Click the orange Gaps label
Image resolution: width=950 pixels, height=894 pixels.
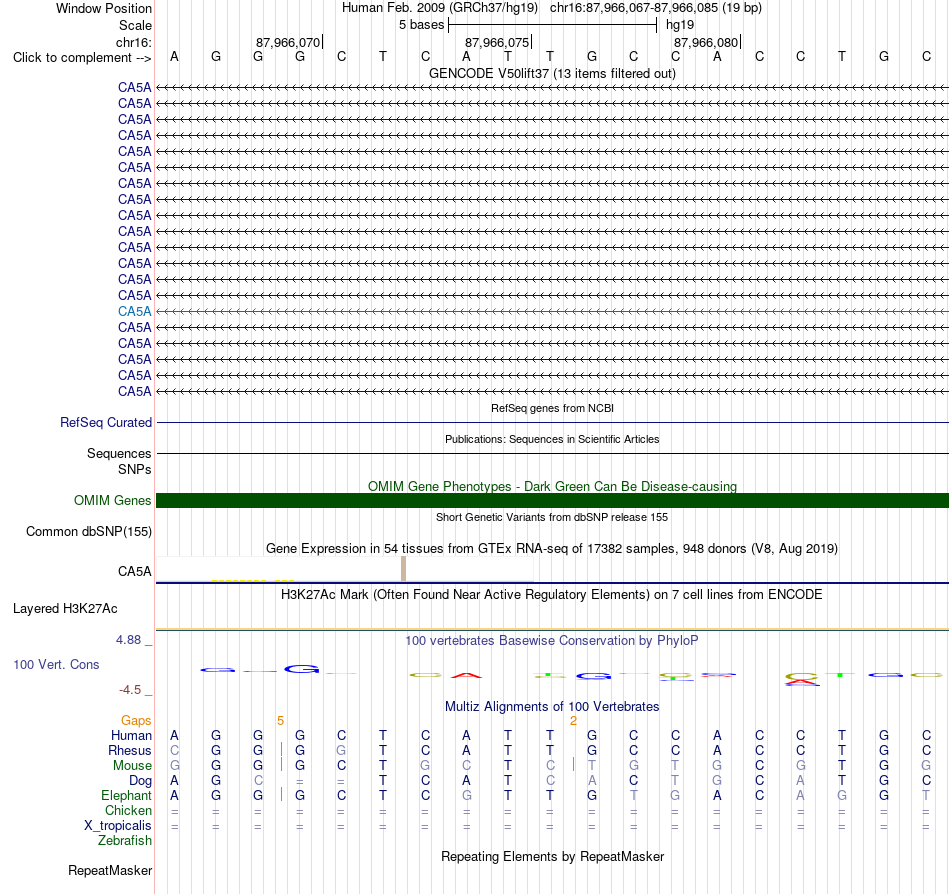click(x=136, y=720)
